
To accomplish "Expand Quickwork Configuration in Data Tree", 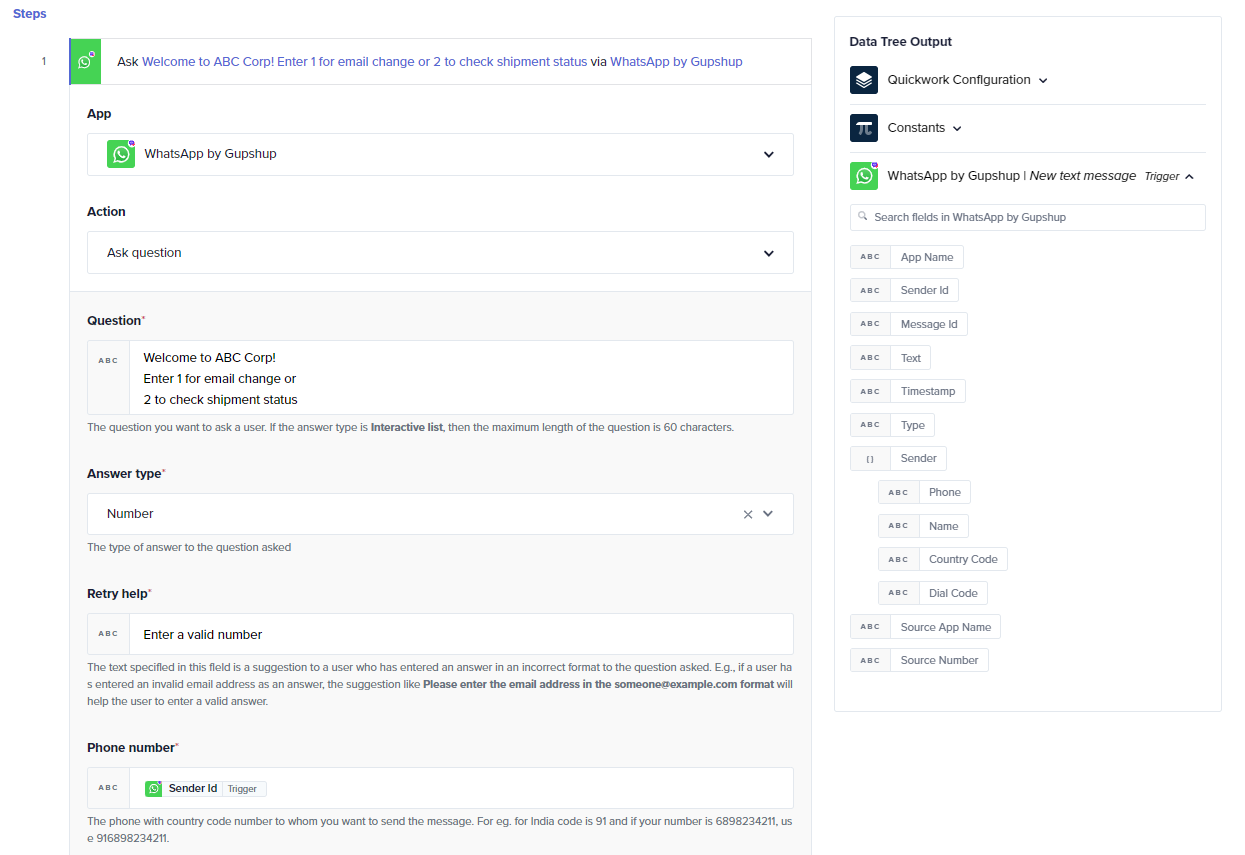I will click(1043, 80).
